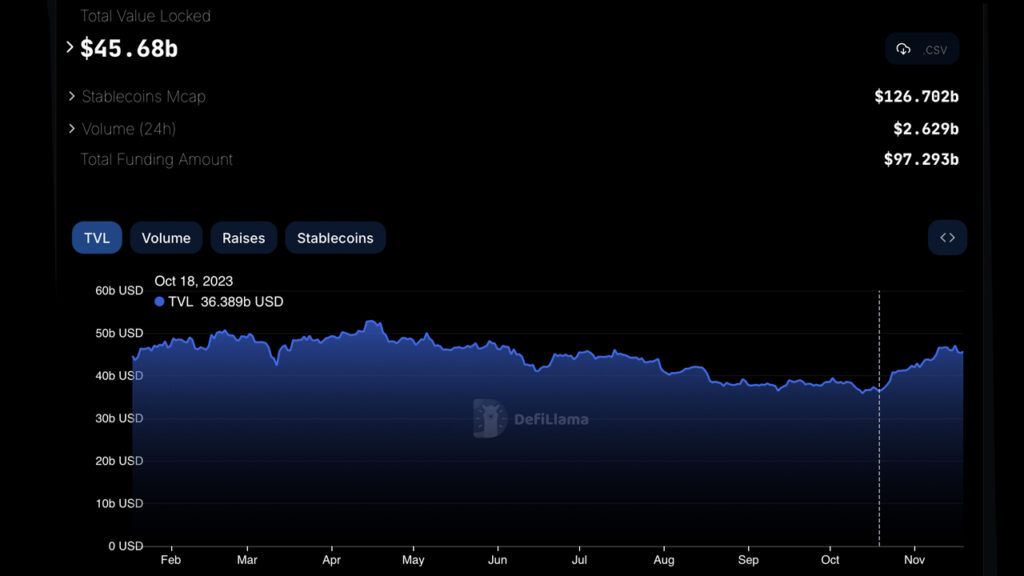Click the Total Funding Amount value
Image resolution: width=1024 pixels, height=576 pixels.
921,158
